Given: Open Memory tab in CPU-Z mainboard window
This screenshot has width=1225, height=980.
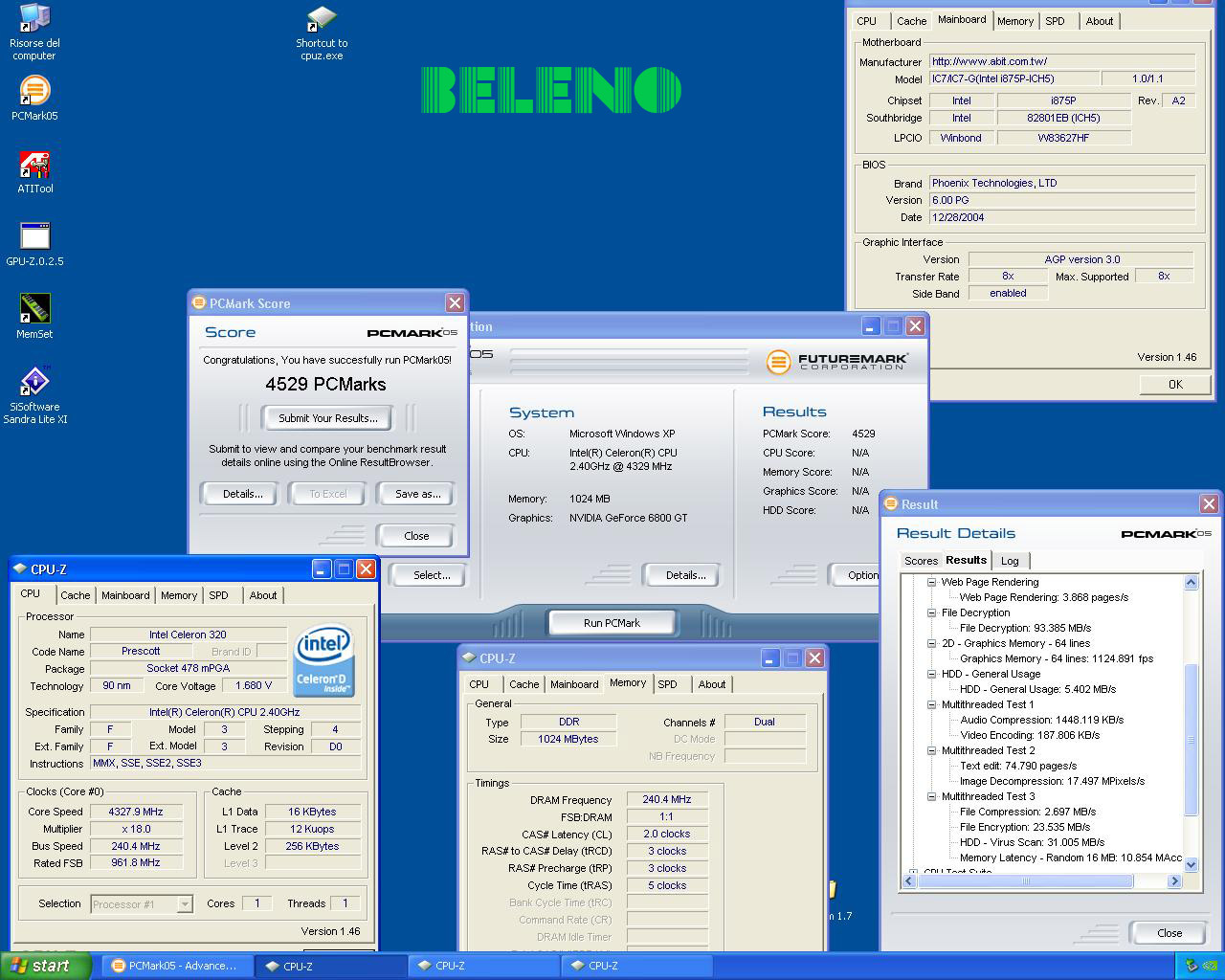Looking at the screenshot, I should tap(1015, 21).
